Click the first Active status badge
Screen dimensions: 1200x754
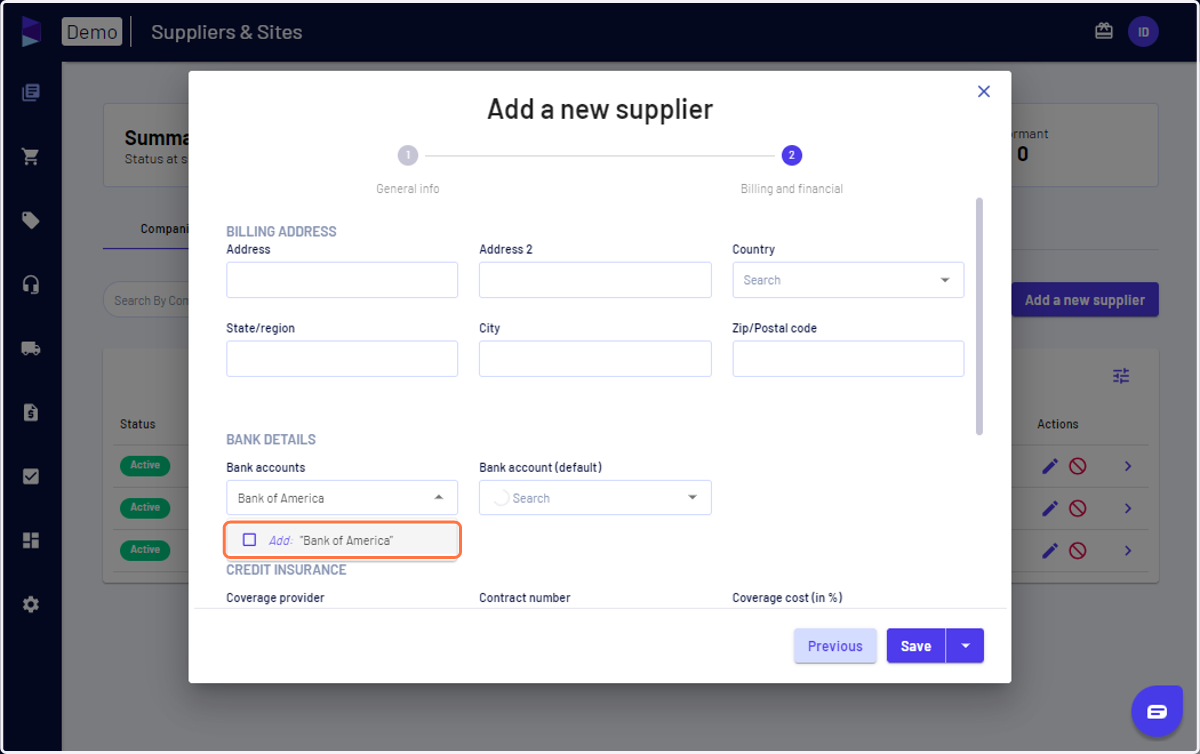pyautogui.click(x=145, y=465)
